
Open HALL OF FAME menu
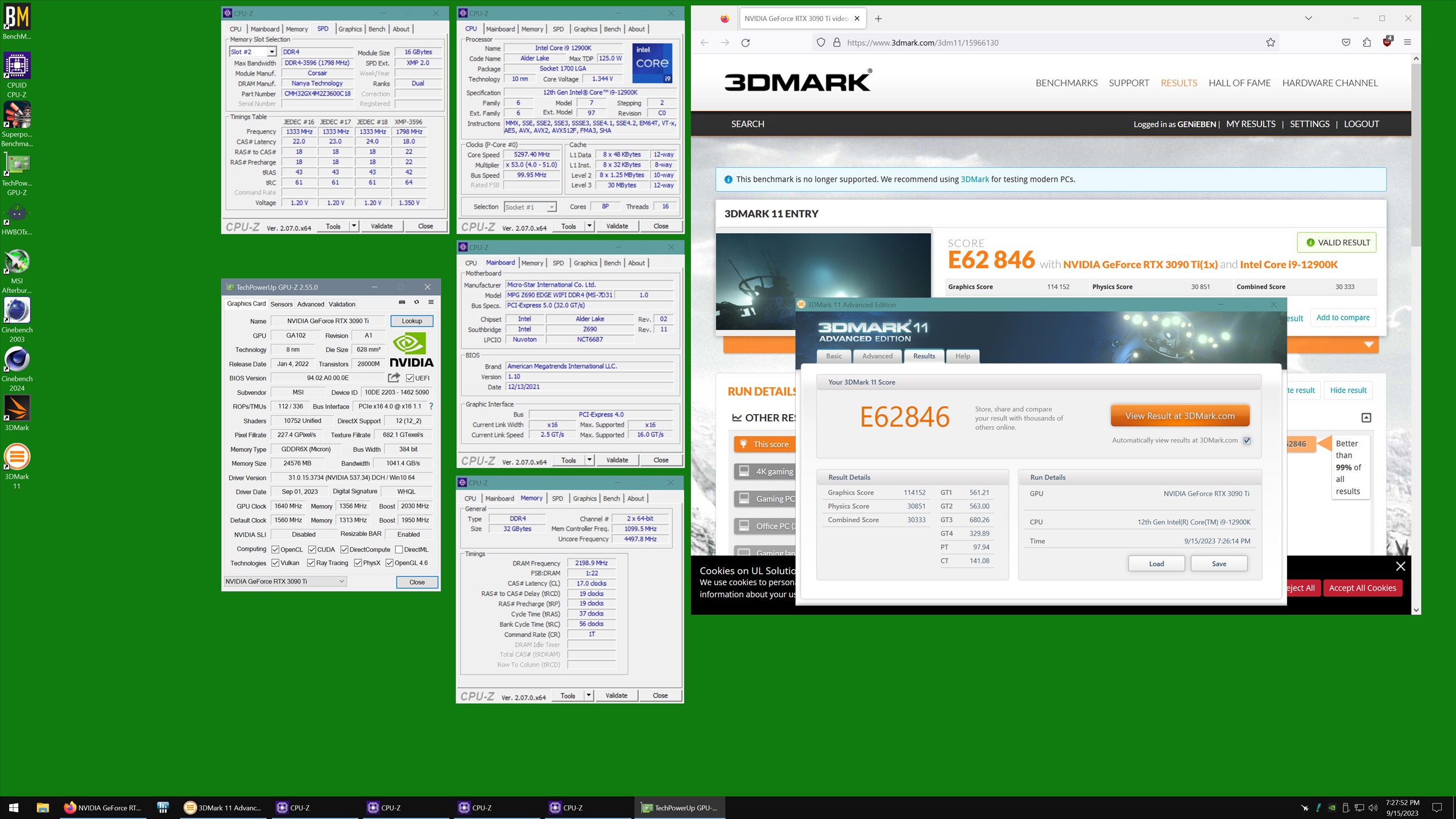pos(1239,83)
